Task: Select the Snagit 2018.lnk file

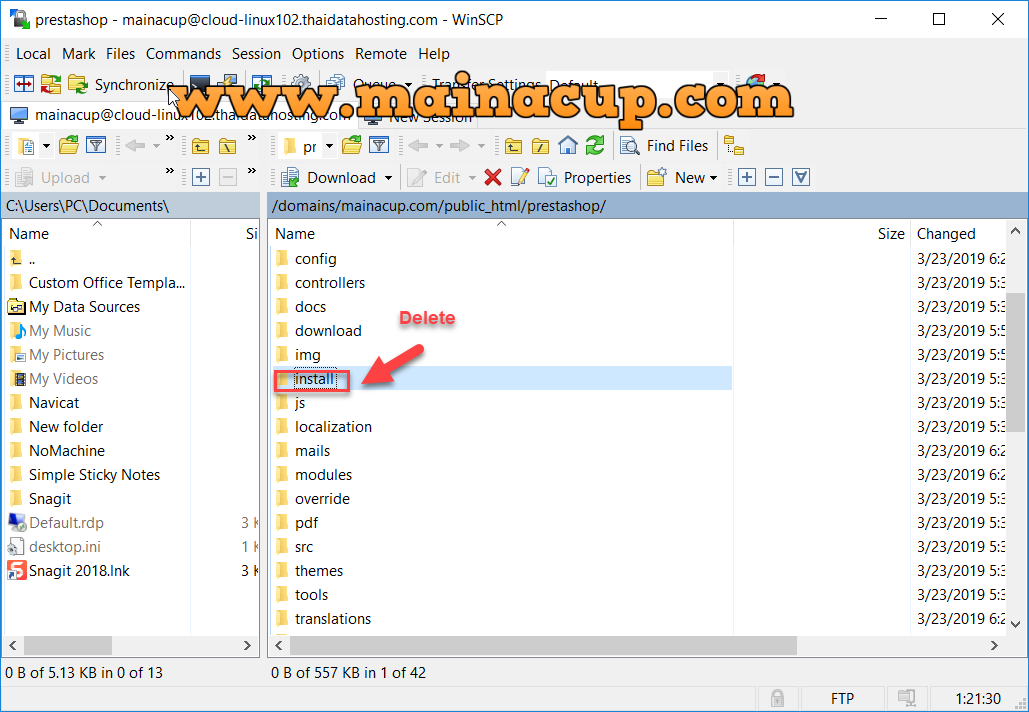Action: (x=79, y=571)
